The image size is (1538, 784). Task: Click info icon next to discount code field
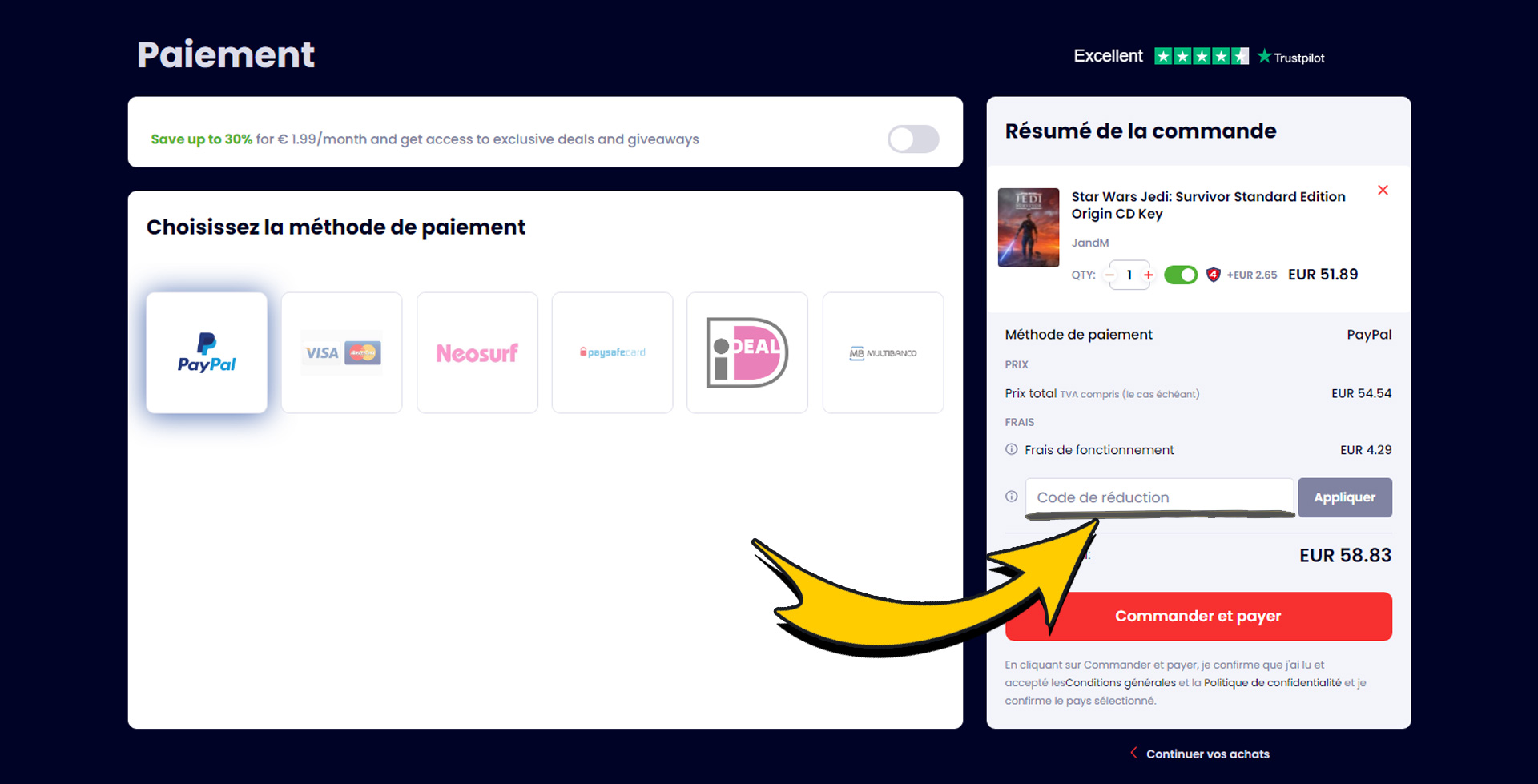[1012, 497]
